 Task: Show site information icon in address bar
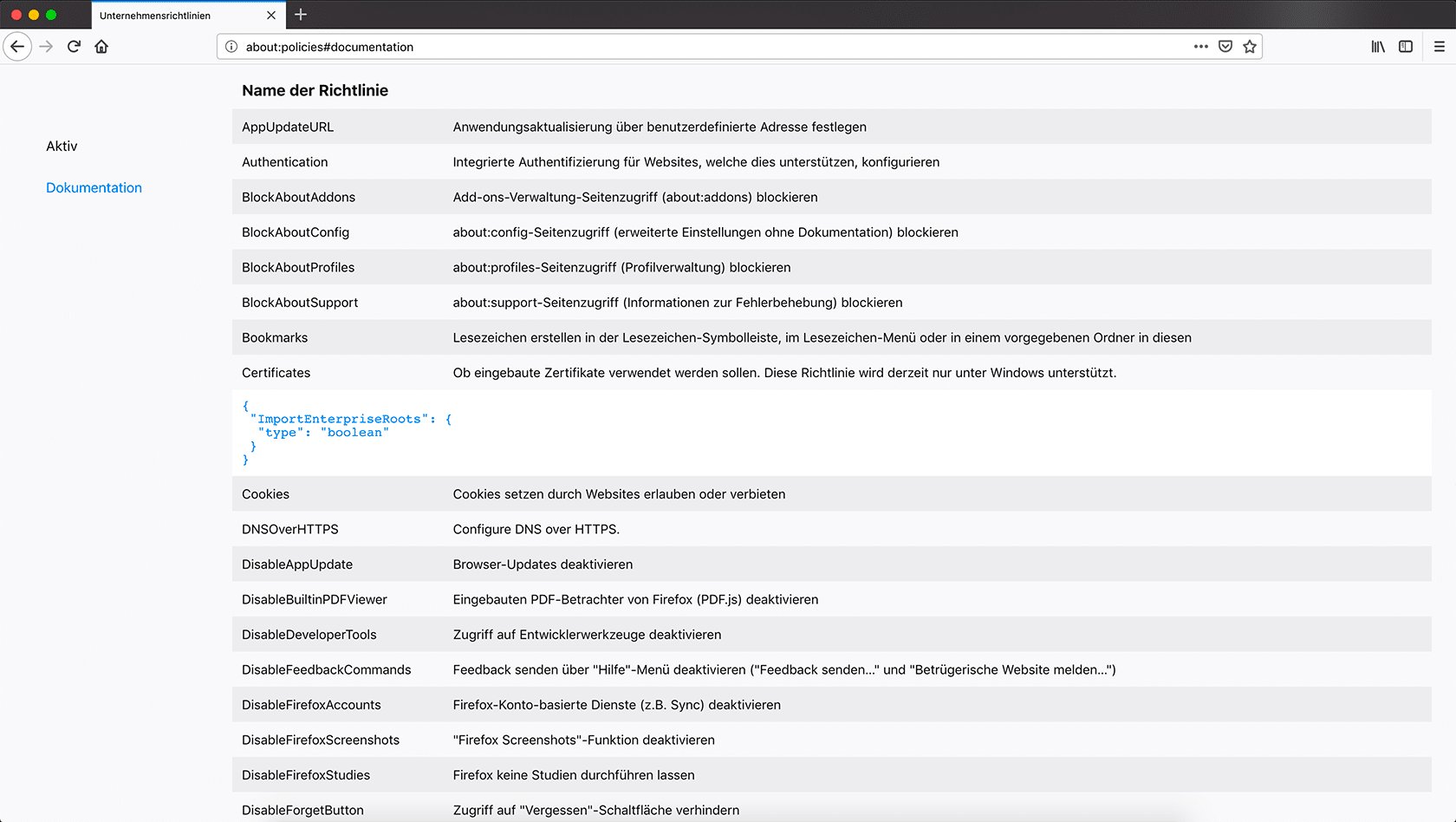point(231,47)
